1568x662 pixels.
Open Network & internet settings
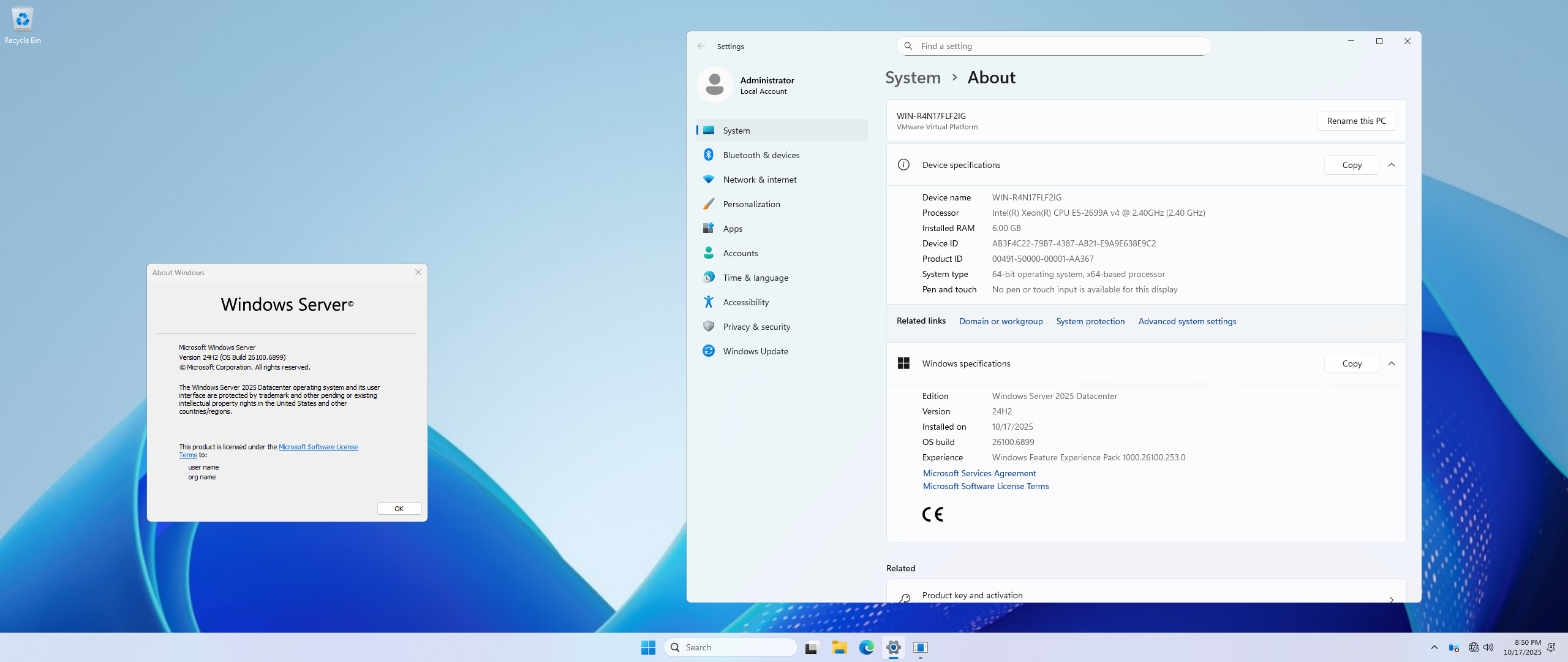(x=759, y=180)
